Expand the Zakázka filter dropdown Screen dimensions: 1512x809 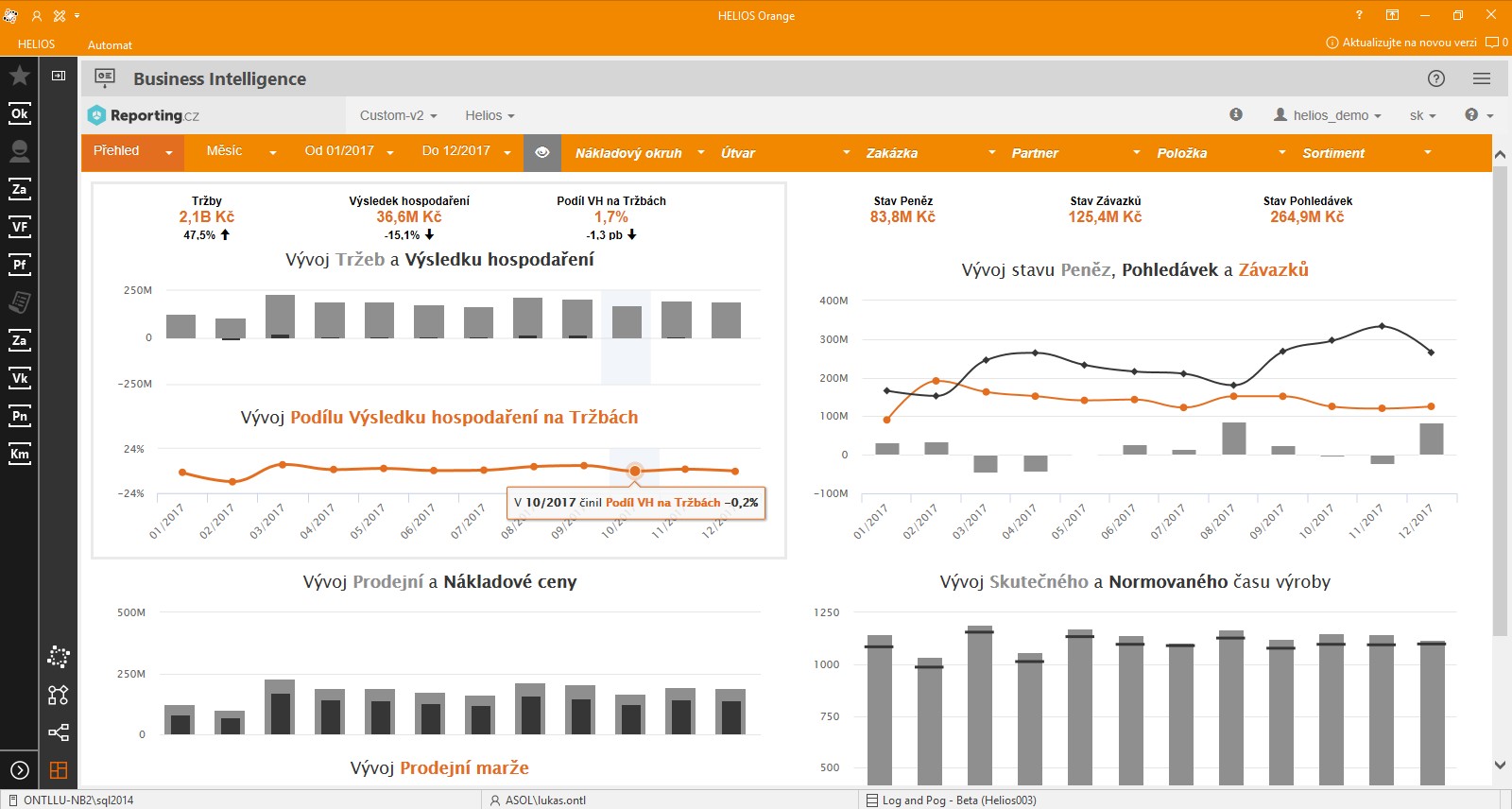(x=931, y=153)
